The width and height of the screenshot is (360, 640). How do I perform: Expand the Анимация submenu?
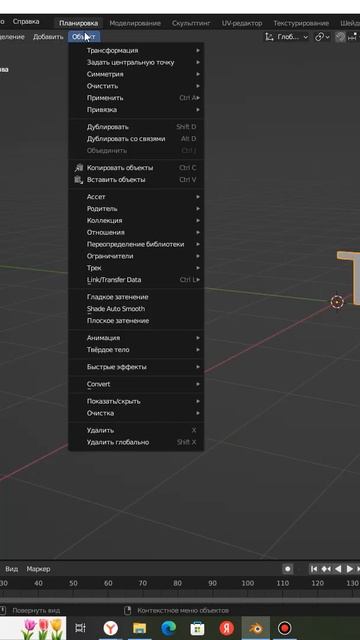136,338
